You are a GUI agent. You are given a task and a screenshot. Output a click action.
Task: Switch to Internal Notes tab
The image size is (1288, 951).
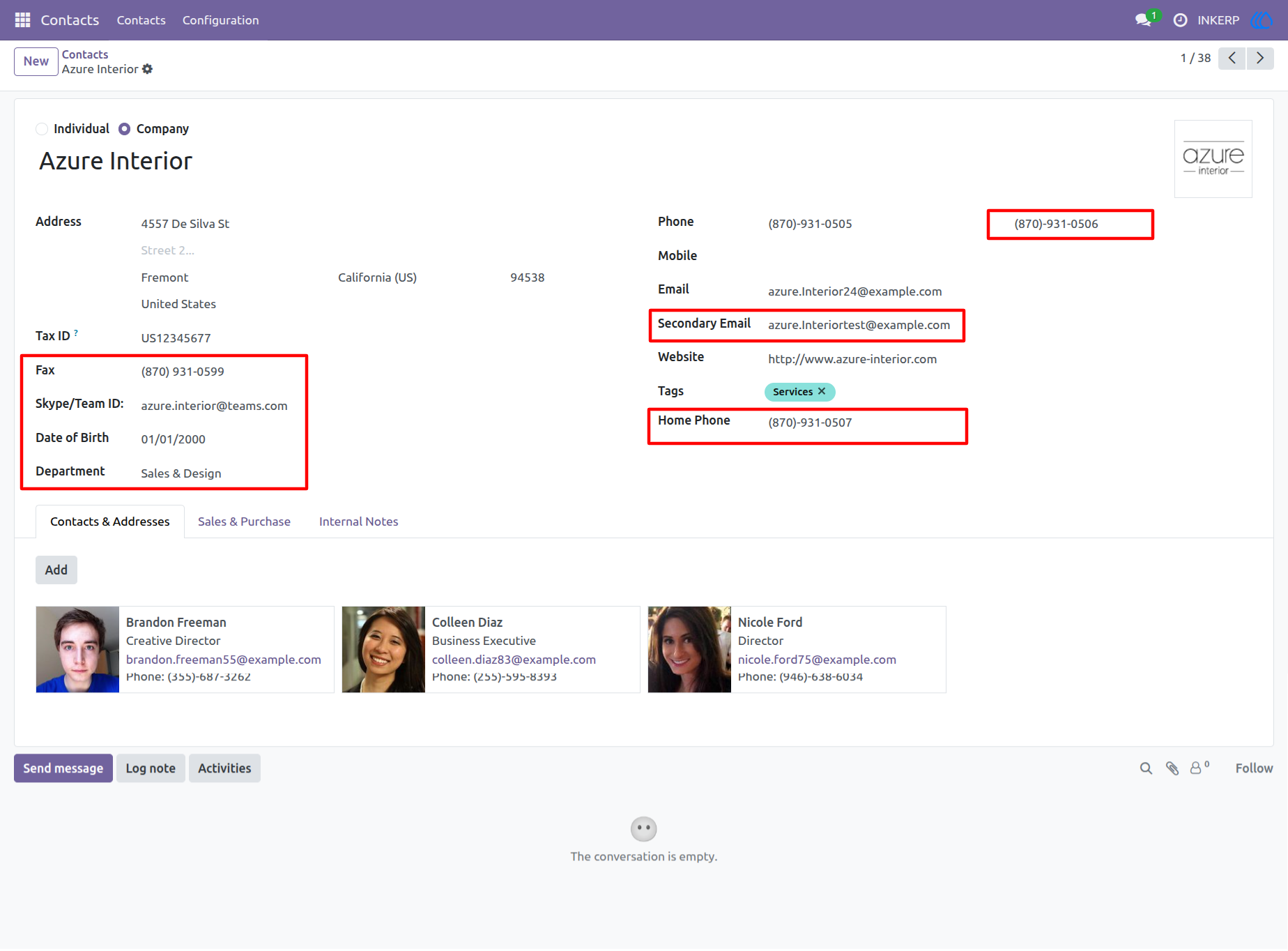click(358, 522)
